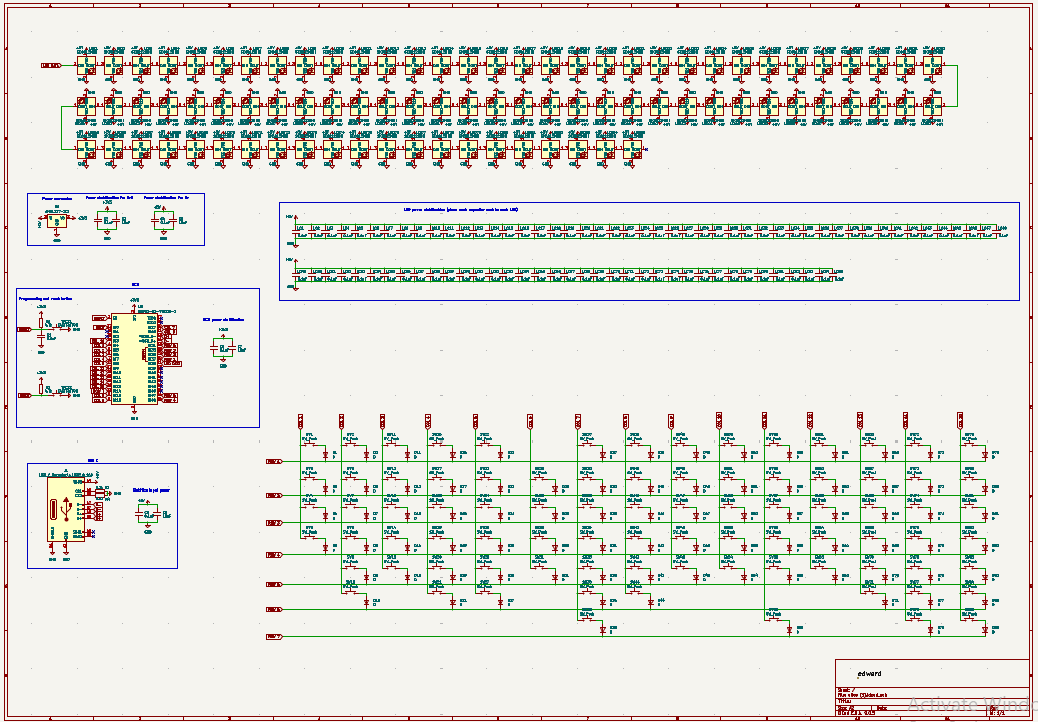Screen dimensions: 1038x722
Task: Select the last LED in the top row
Action: click(x=932, y=65)
